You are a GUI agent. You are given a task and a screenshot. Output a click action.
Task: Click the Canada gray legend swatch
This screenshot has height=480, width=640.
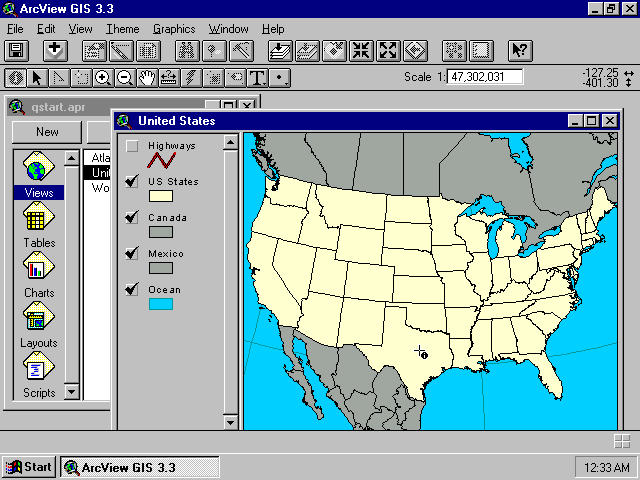click(161, 232)
